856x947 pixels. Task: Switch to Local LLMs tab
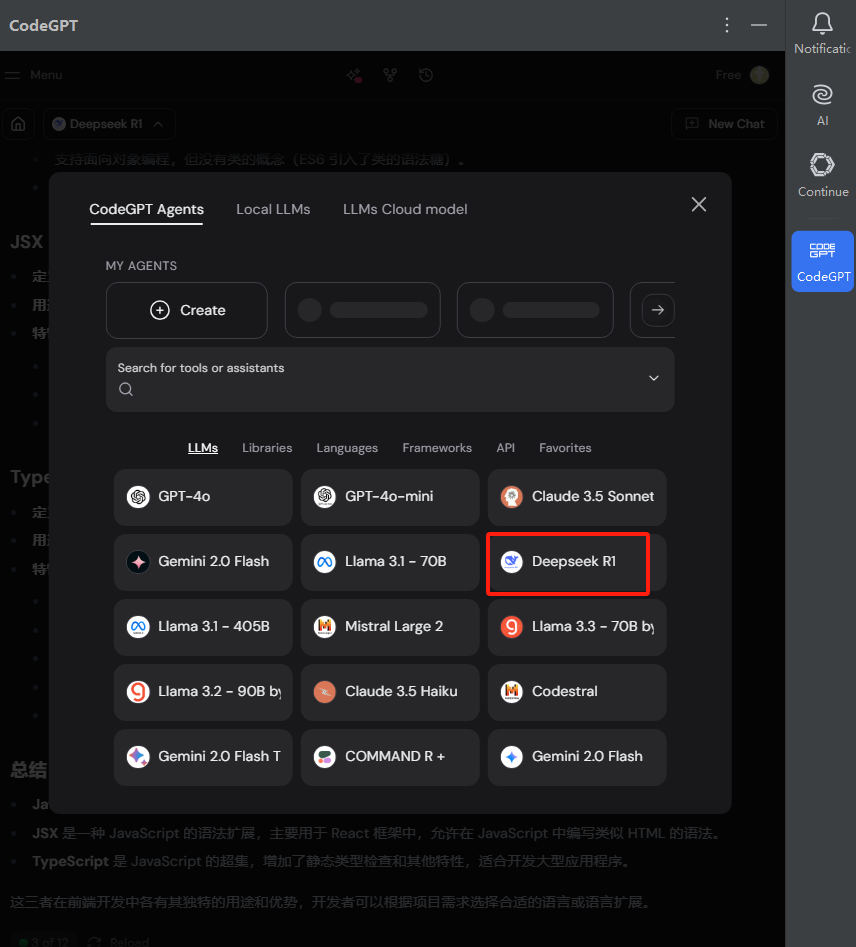tap(273, 210)
